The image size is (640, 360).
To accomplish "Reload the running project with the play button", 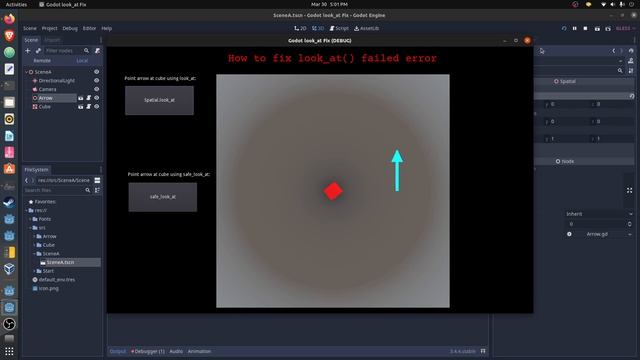I will (564, 29).
